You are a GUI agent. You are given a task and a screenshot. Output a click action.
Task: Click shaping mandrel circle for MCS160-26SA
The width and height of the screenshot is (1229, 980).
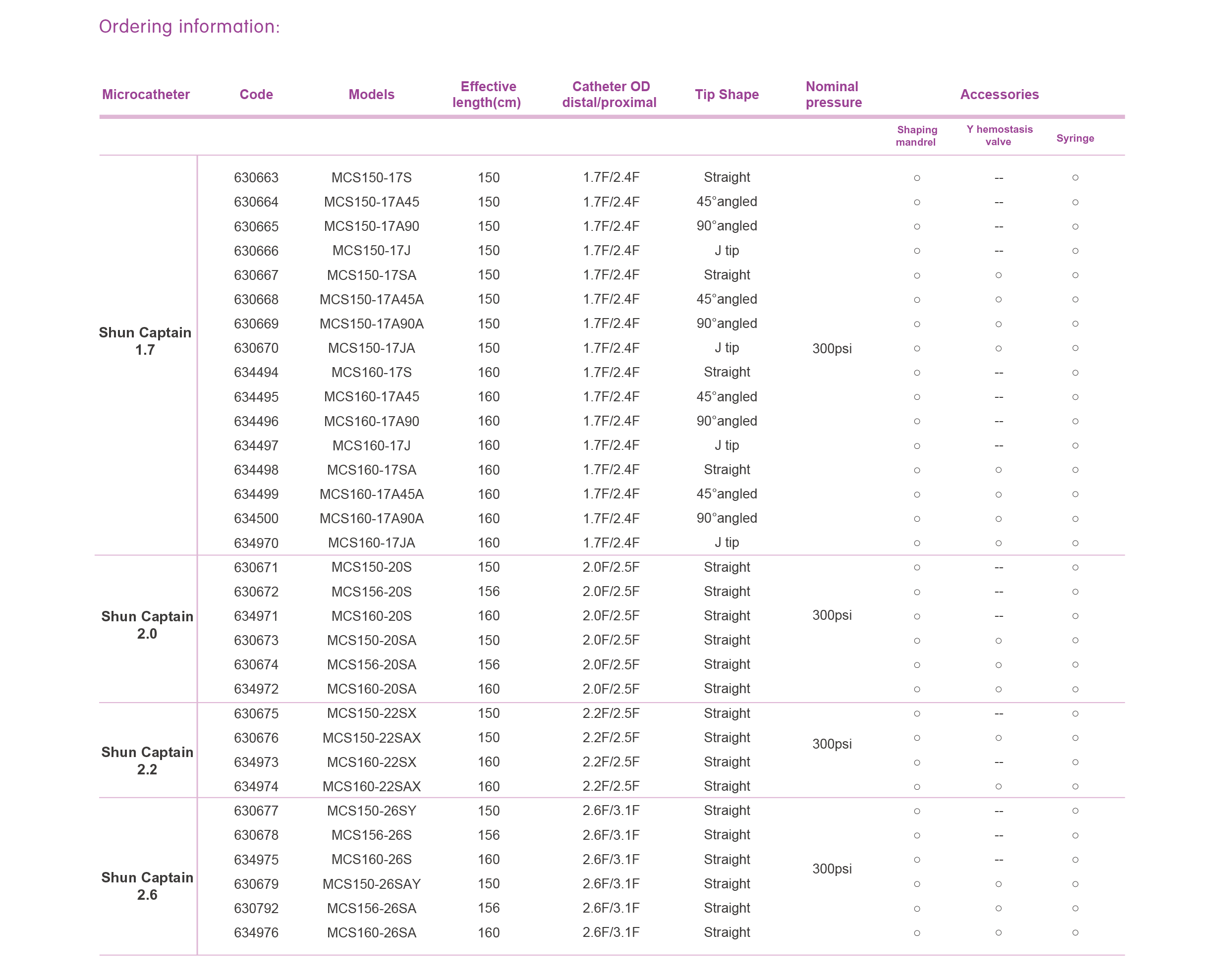click(917, 933)
